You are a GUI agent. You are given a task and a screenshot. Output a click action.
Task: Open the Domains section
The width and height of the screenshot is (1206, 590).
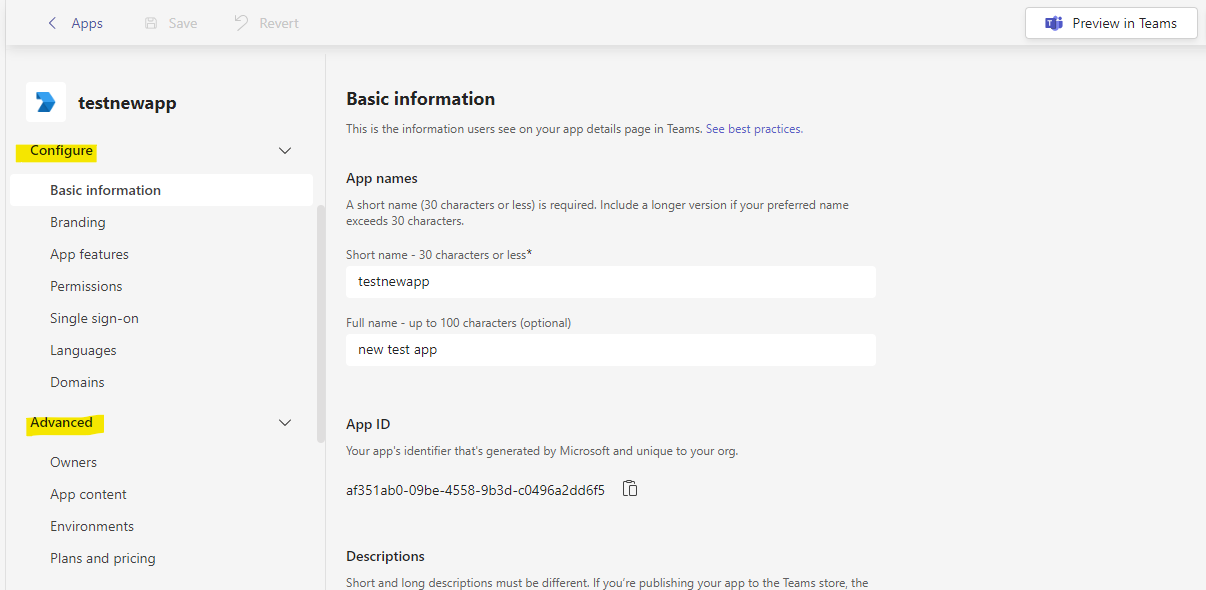[x=77, y=381]
